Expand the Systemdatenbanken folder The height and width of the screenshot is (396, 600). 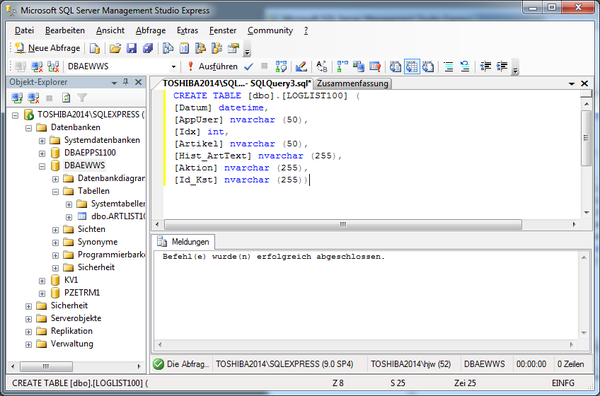pos(42,141)
